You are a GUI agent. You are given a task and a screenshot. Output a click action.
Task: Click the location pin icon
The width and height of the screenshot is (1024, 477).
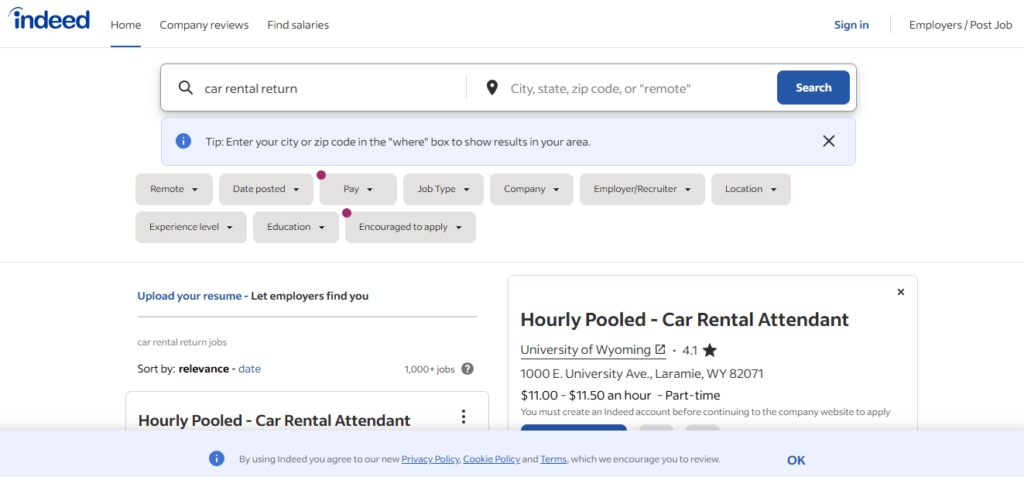(492, 88)
